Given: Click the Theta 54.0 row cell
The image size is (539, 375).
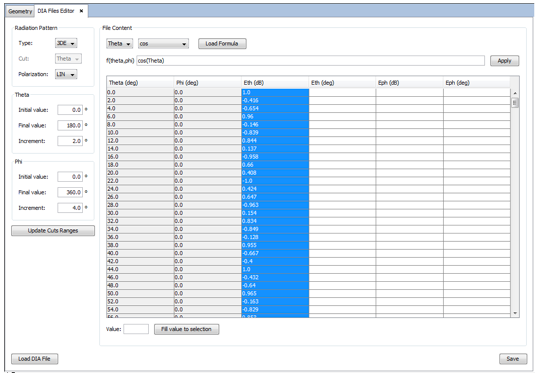Looking at the screenshot, I should coord(140,310).
